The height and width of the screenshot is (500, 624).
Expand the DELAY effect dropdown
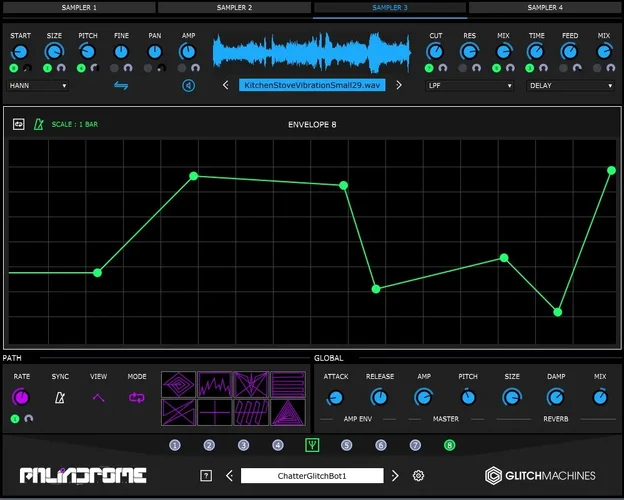point(571,86)
